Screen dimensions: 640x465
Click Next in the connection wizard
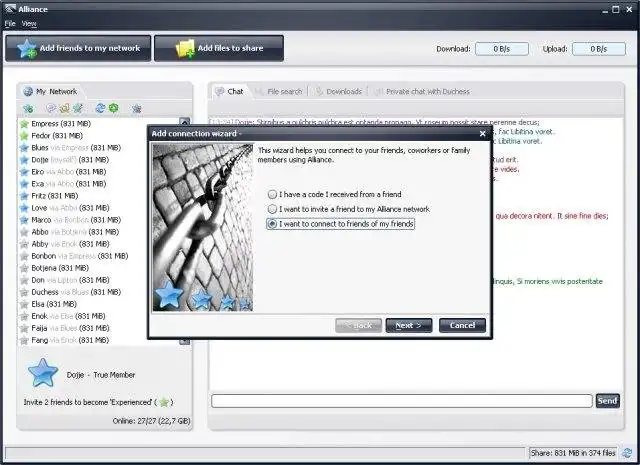[409, 325]
